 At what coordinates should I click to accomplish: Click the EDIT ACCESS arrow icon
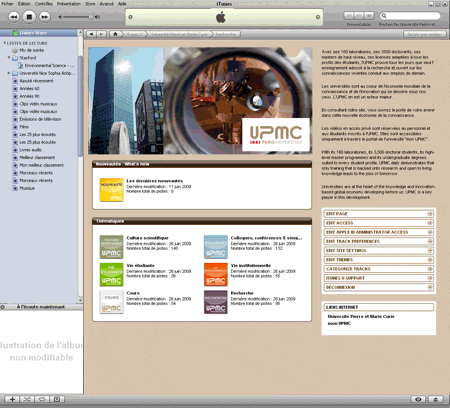(430, 223)
